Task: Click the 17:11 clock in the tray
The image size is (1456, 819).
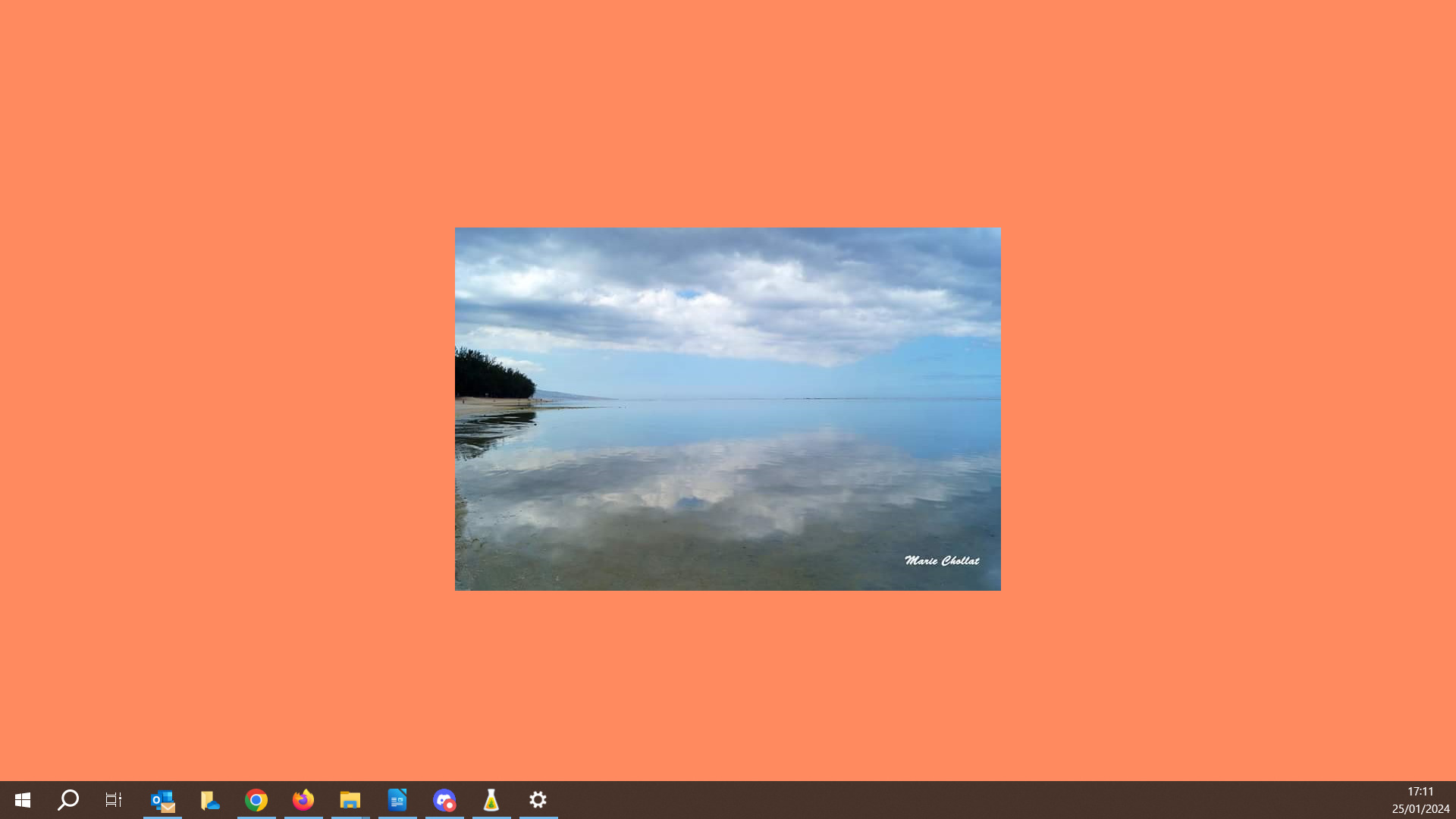Action: 1420,792
